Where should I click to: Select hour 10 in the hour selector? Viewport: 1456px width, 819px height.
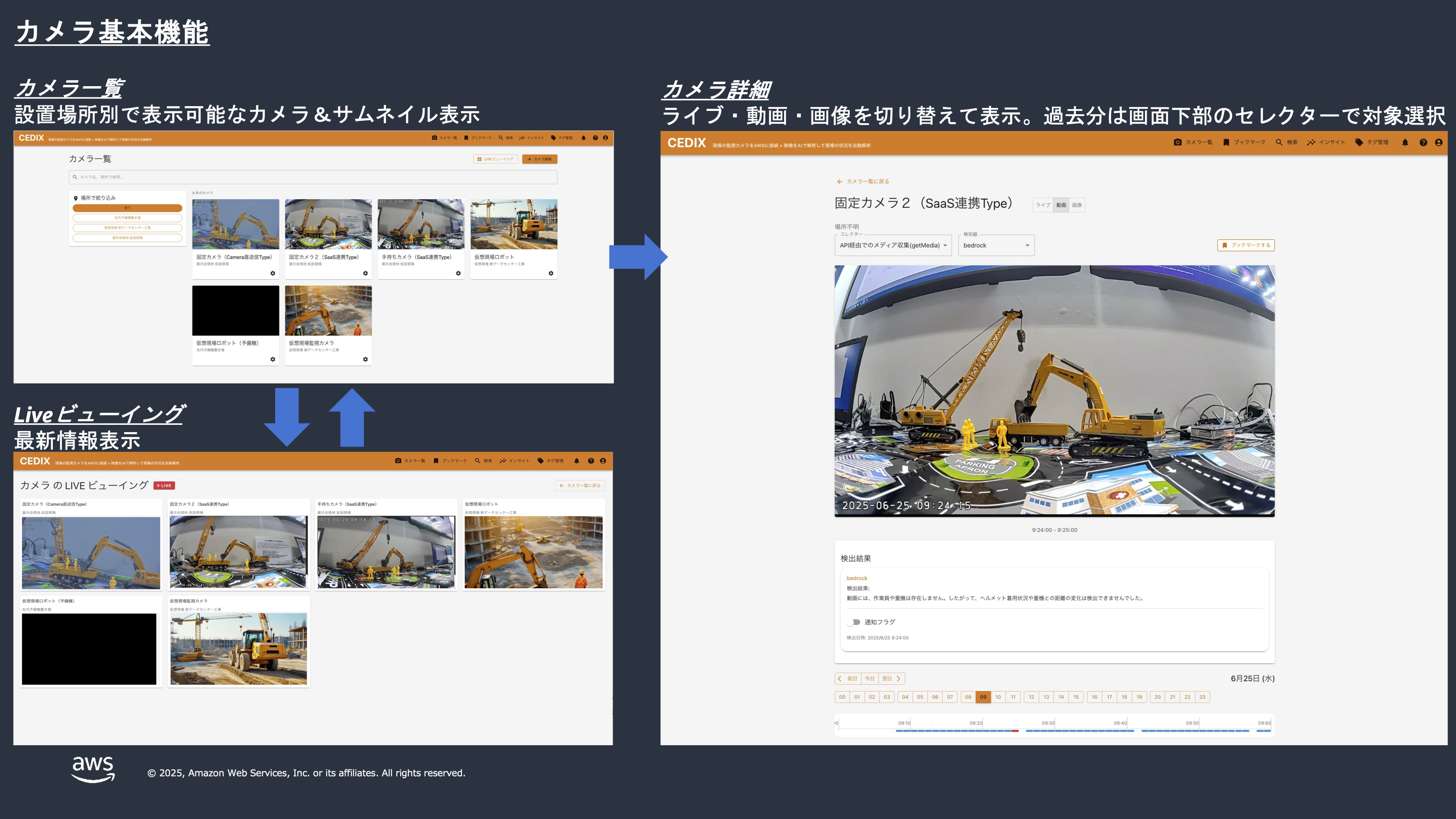pyautogui.click(x=998, y=697)
